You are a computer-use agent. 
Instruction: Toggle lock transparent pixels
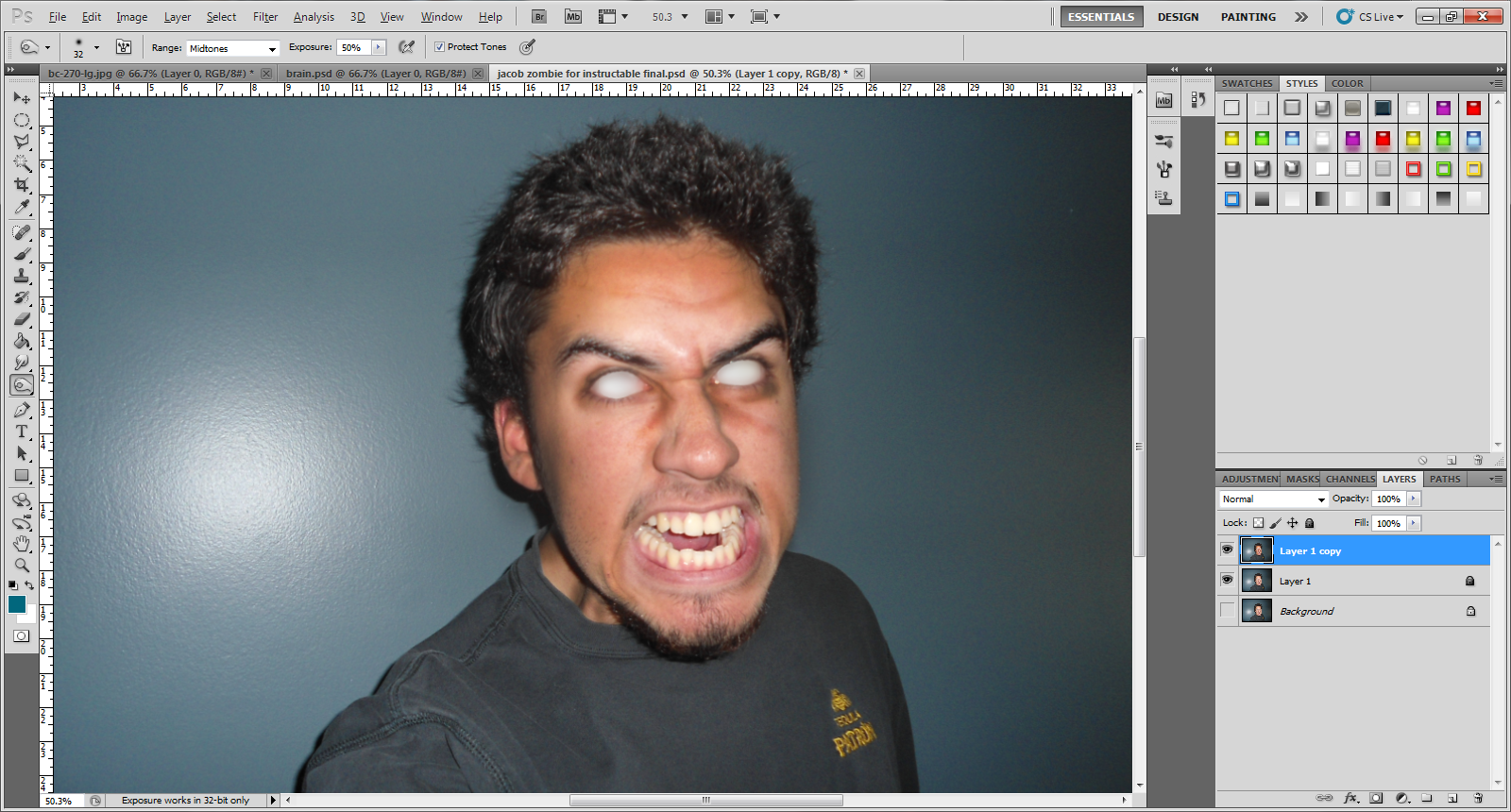[x=1258, y=523]
